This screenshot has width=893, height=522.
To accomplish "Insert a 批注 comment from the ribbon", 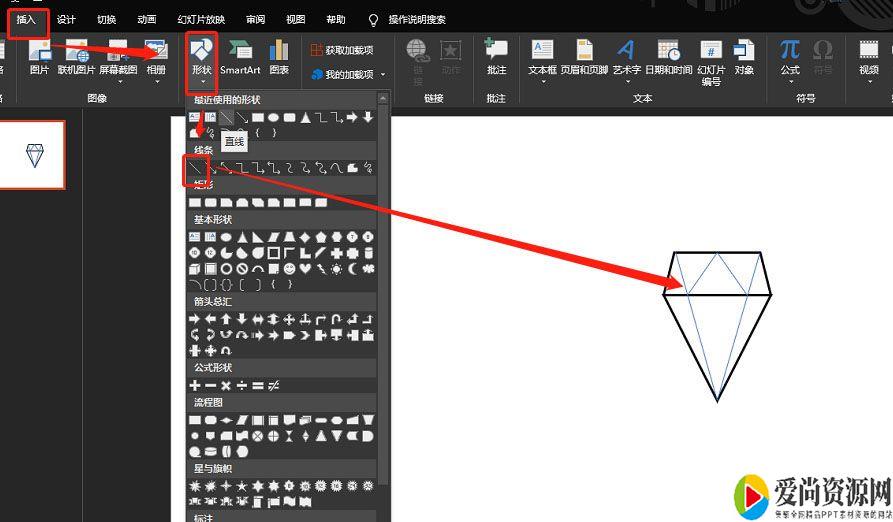I will click(496, 57).
